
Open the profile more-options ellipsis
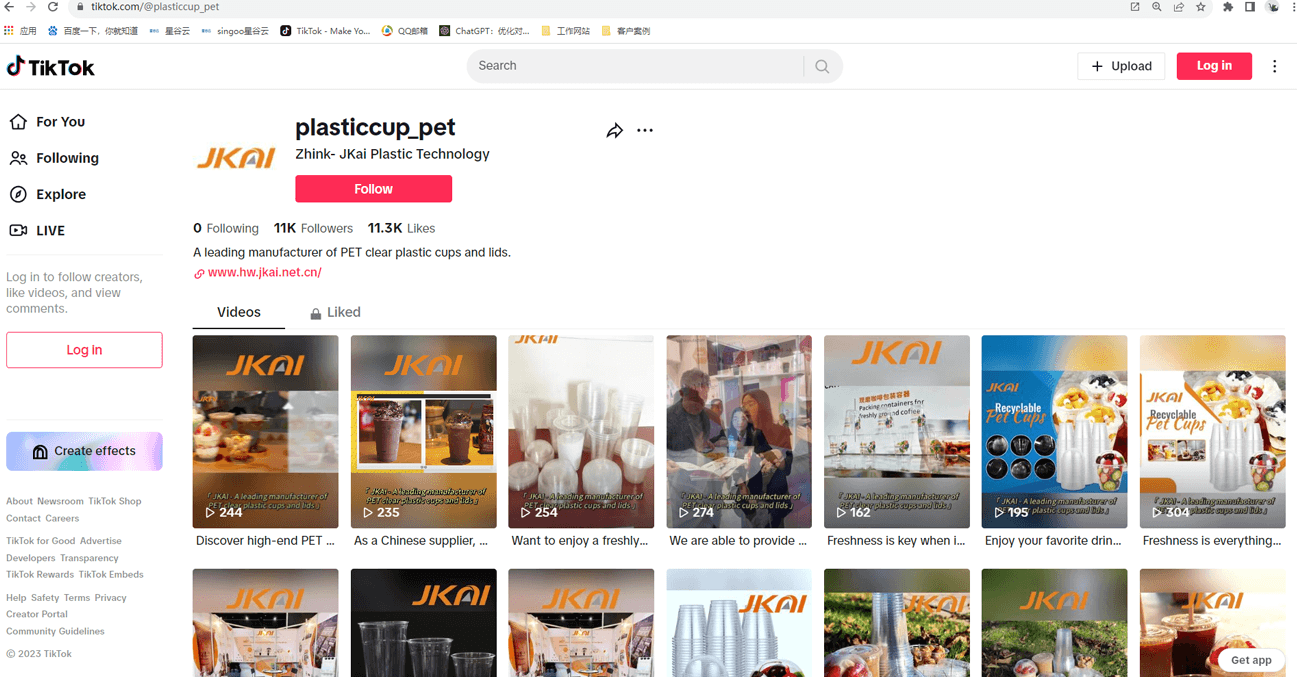tap(645, 130)
